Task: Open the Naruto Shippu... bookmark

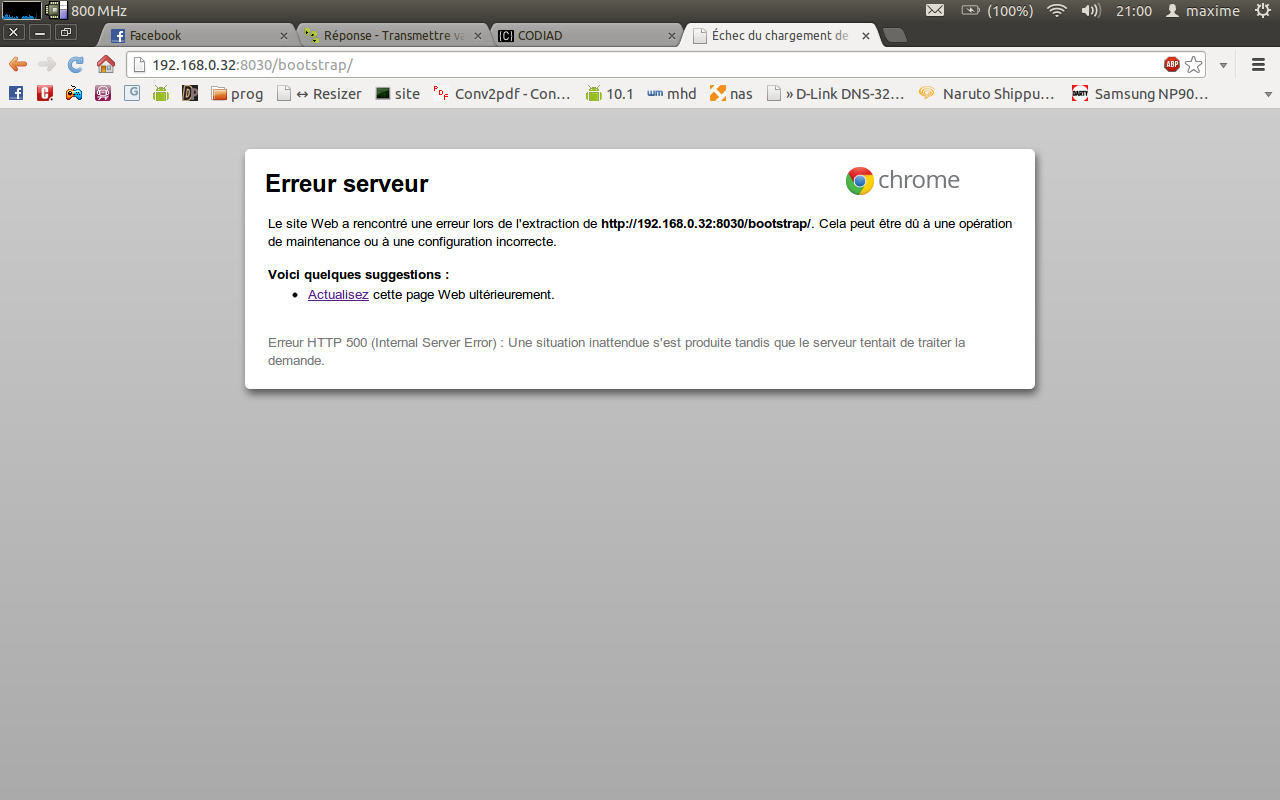Action: coord(986,94)
